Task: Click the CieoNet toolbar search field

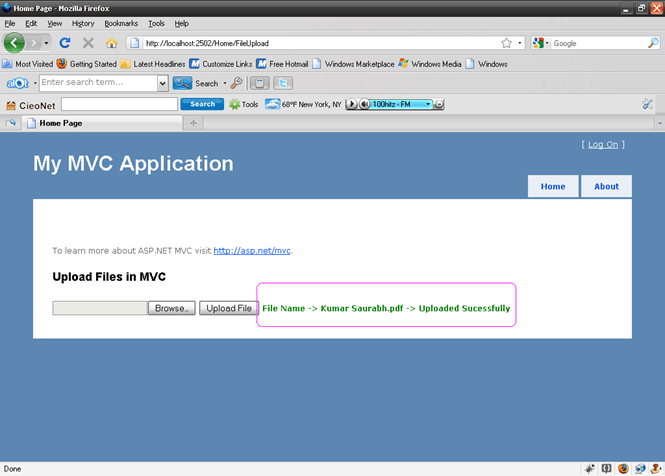Action: 119,104
